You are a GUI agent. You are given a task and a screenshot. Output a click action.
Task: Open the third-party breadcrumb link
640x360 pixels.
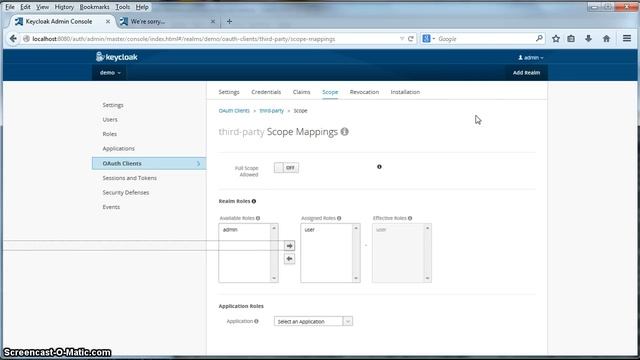272,111
